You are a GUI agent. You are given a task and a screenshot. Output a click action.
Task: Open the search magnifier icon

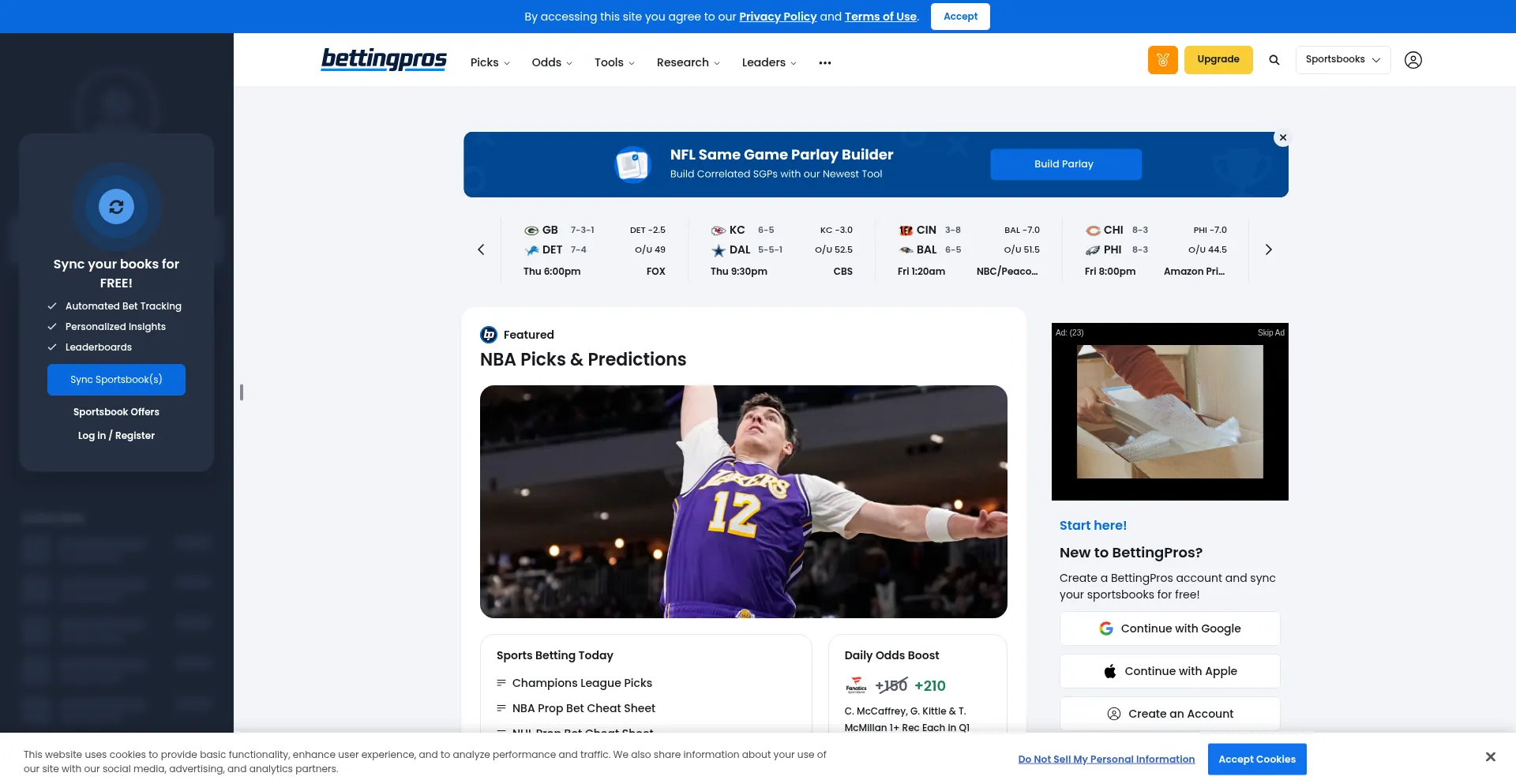[1274, 60]
